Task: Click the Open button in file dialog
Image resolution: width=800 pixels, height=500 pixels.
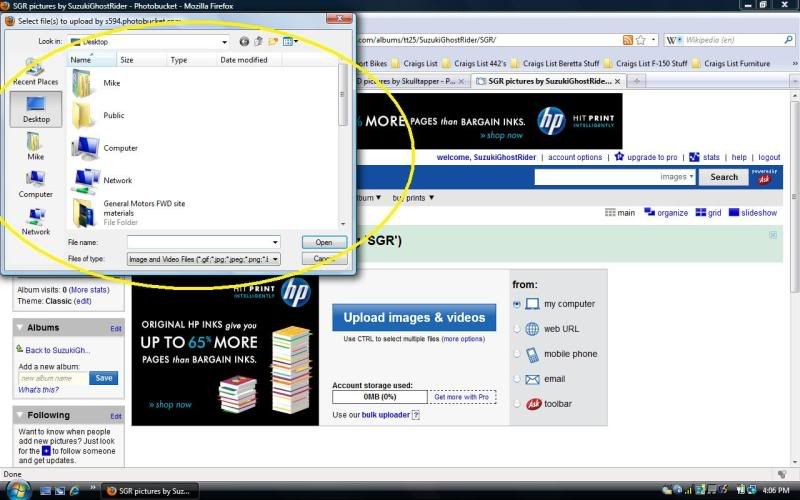Action: (324, 242)
